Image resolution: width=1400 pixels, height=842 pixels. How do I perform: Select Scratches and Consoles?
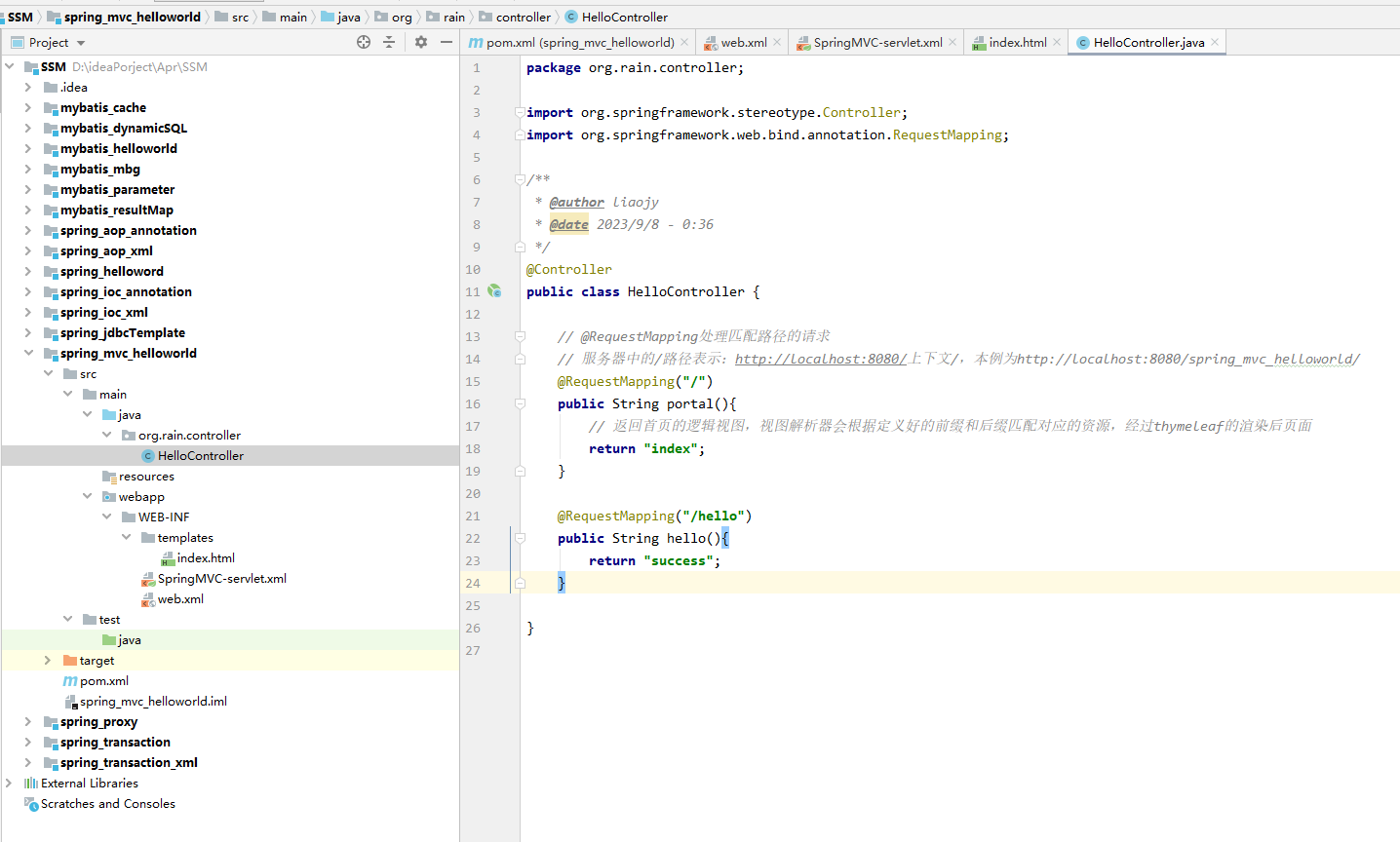pos(99,803)
